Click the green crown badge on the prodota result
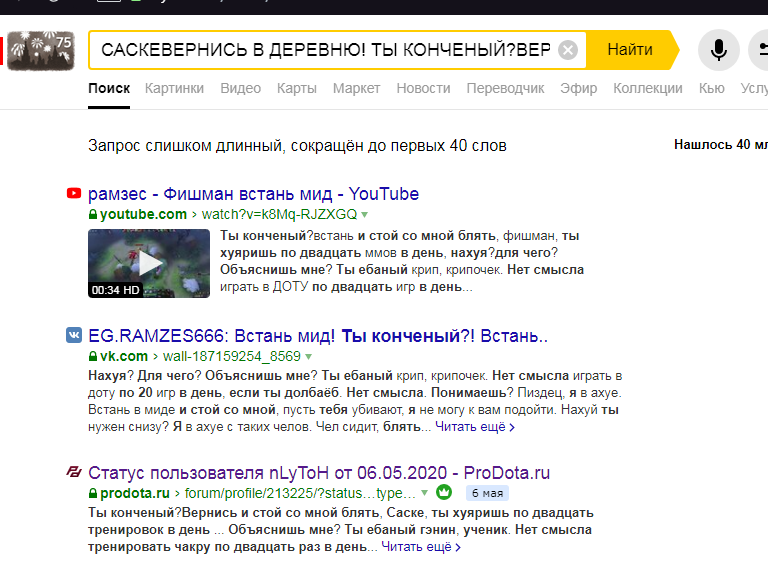768x577 pixels. pyautogui.click(x=444, y=492)
